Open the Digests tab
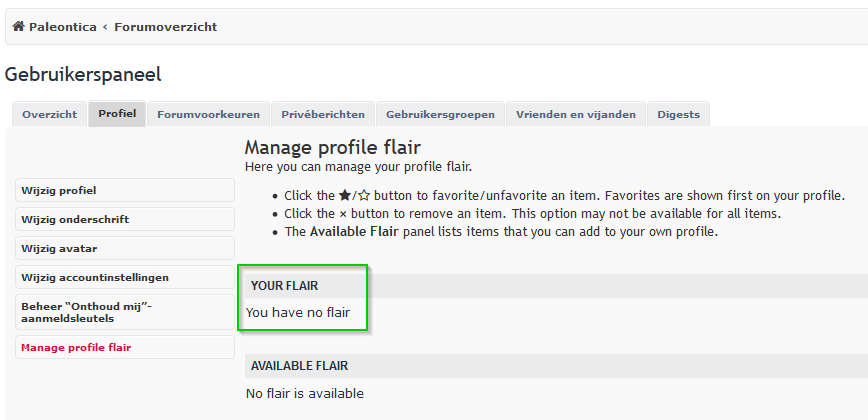Screen dimensions: 868x420 tap(678, 114)
